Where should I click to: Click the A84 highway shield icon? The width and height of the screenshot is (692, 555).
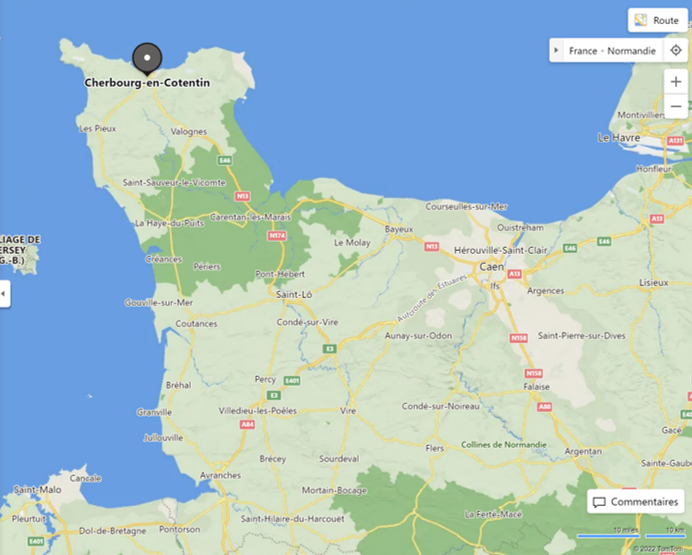coord(247,424)
